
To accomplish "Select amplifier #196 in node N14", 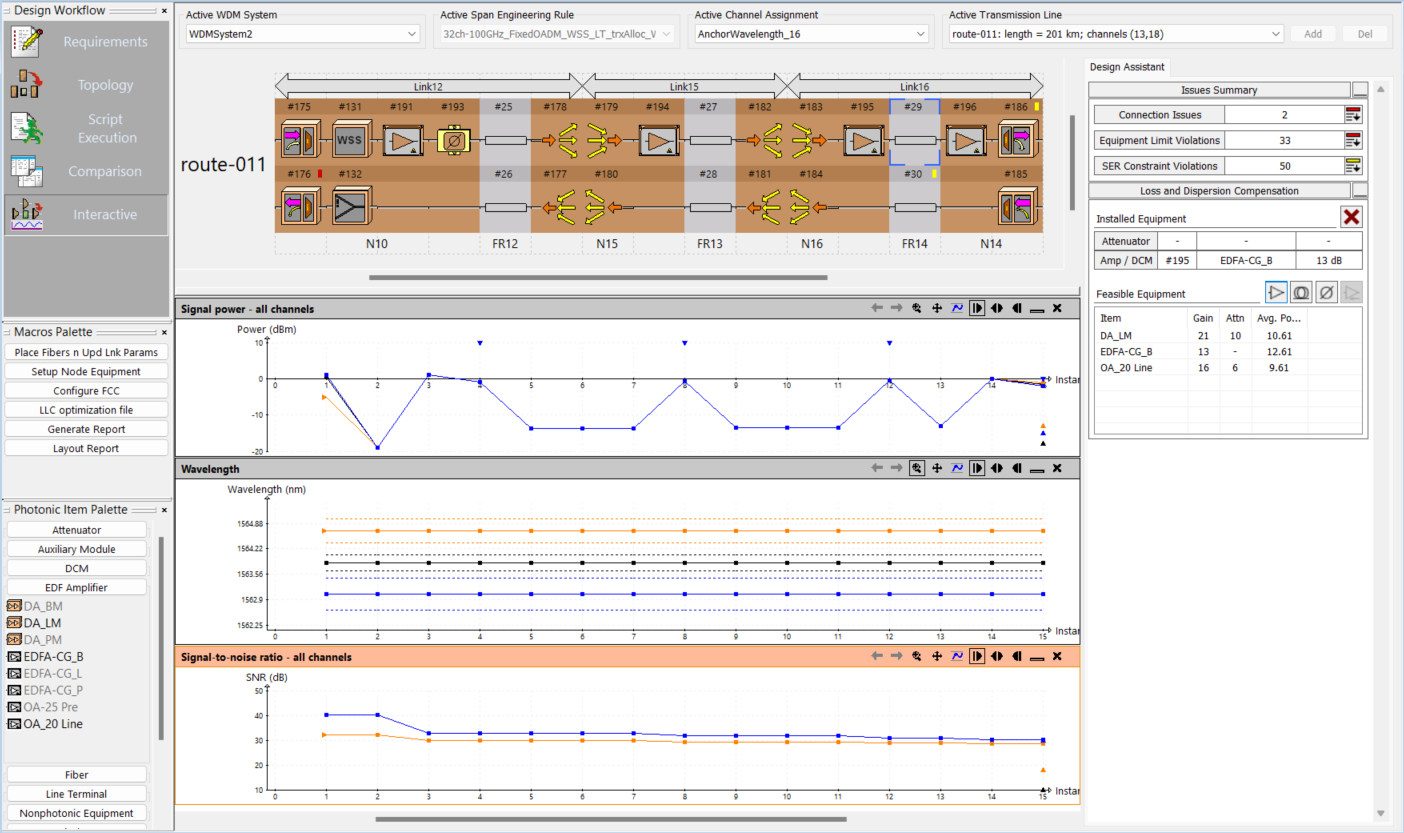I will click(x=965, y=142).
